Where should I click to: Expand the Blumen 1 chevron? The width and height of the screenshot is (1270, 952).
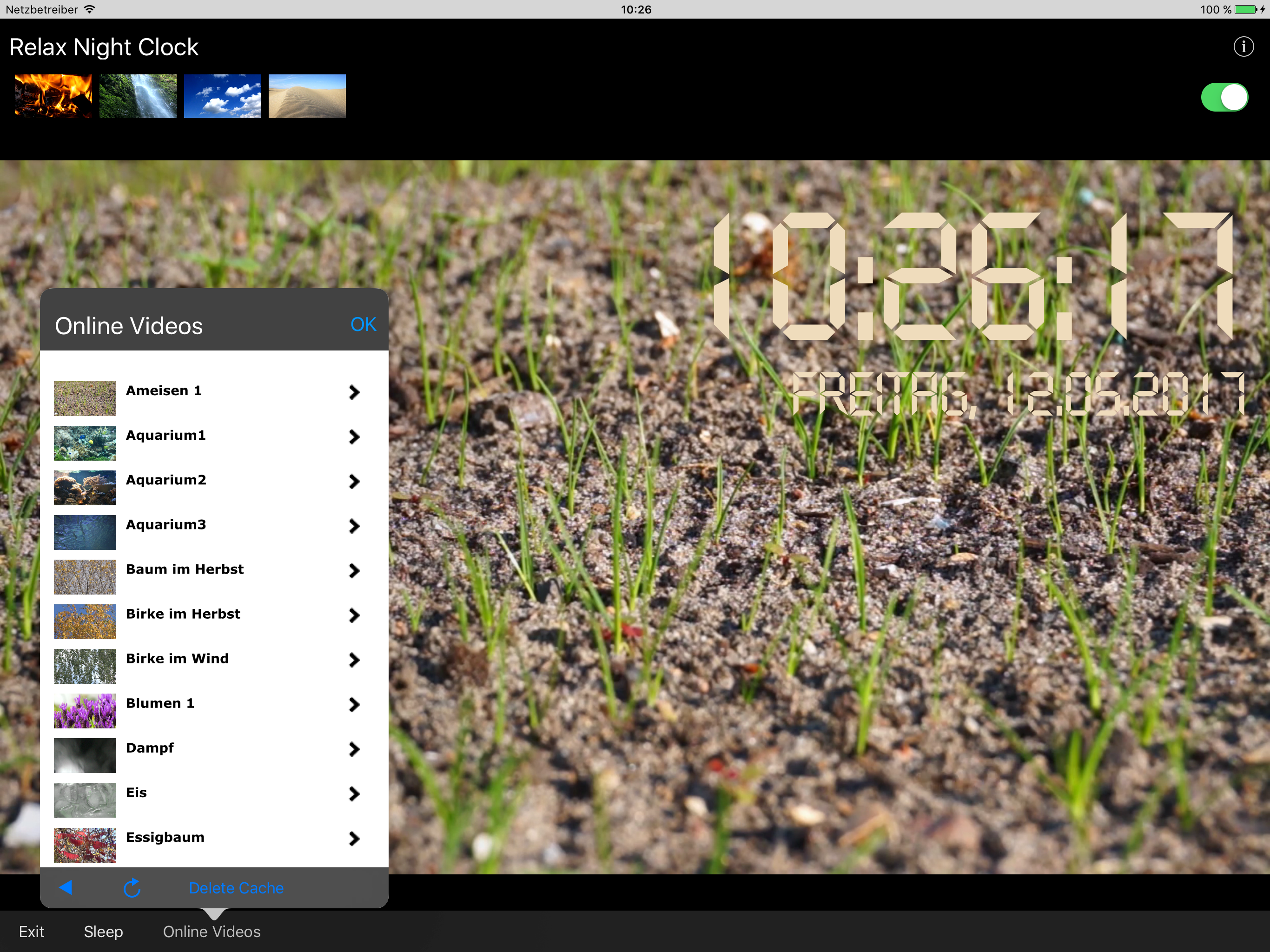point(354,705)
